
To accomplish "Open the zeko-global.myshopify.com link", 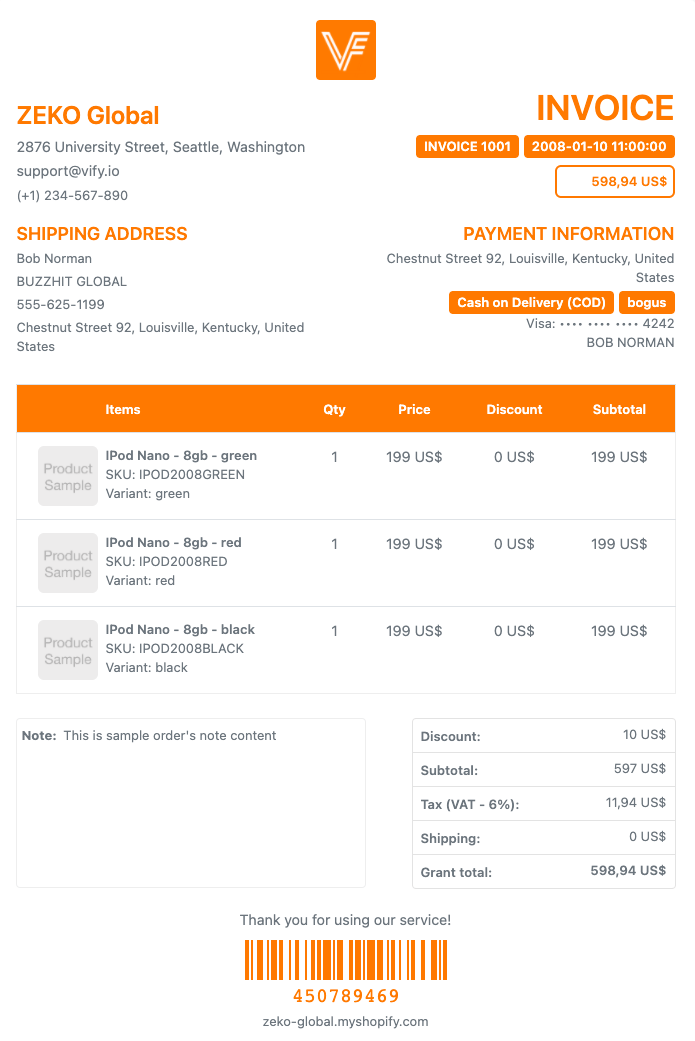I will (x=346, y=1022).
